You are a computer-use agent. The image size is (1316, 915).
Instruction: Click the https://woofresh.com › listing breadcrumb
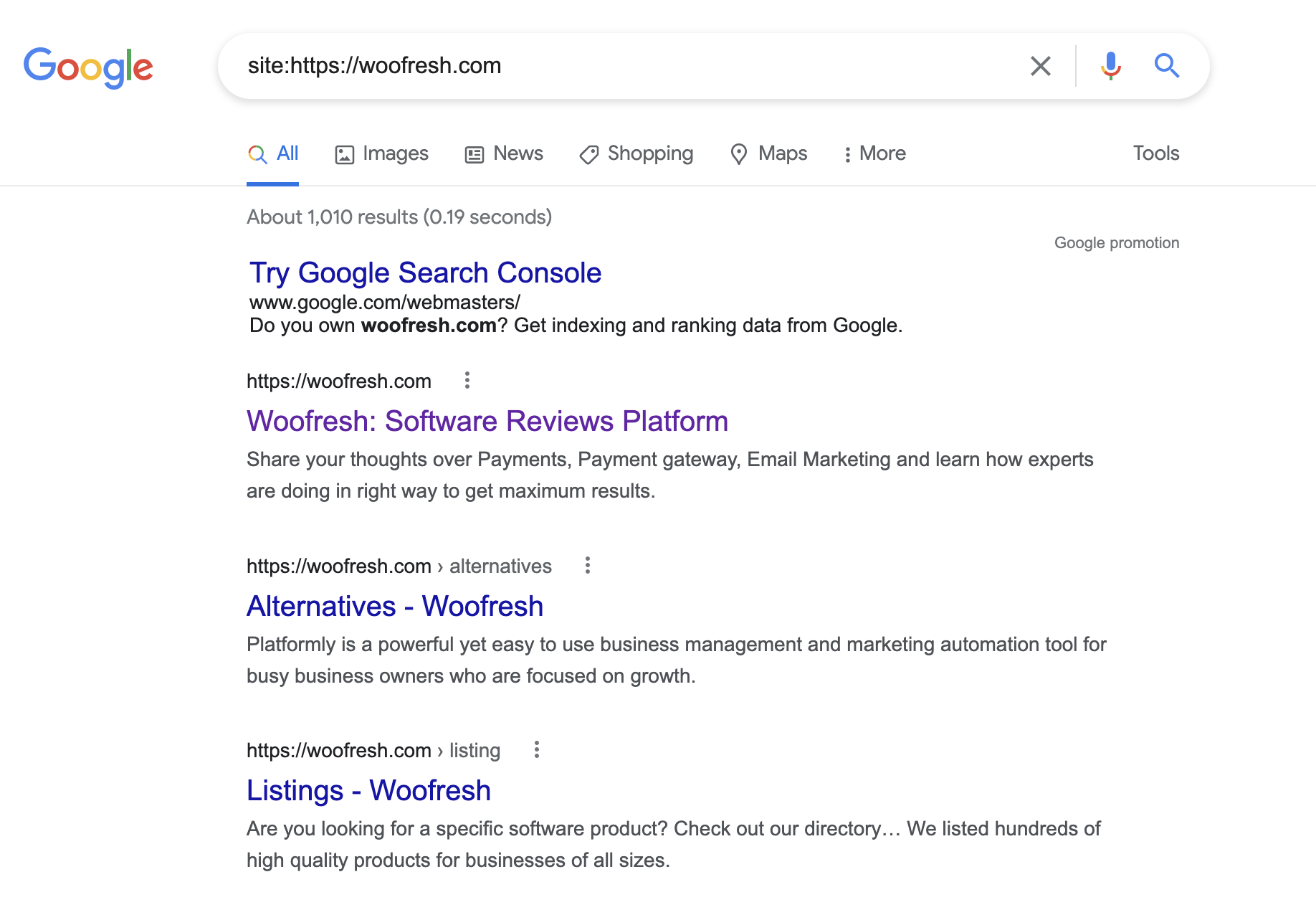coord(373,751)
